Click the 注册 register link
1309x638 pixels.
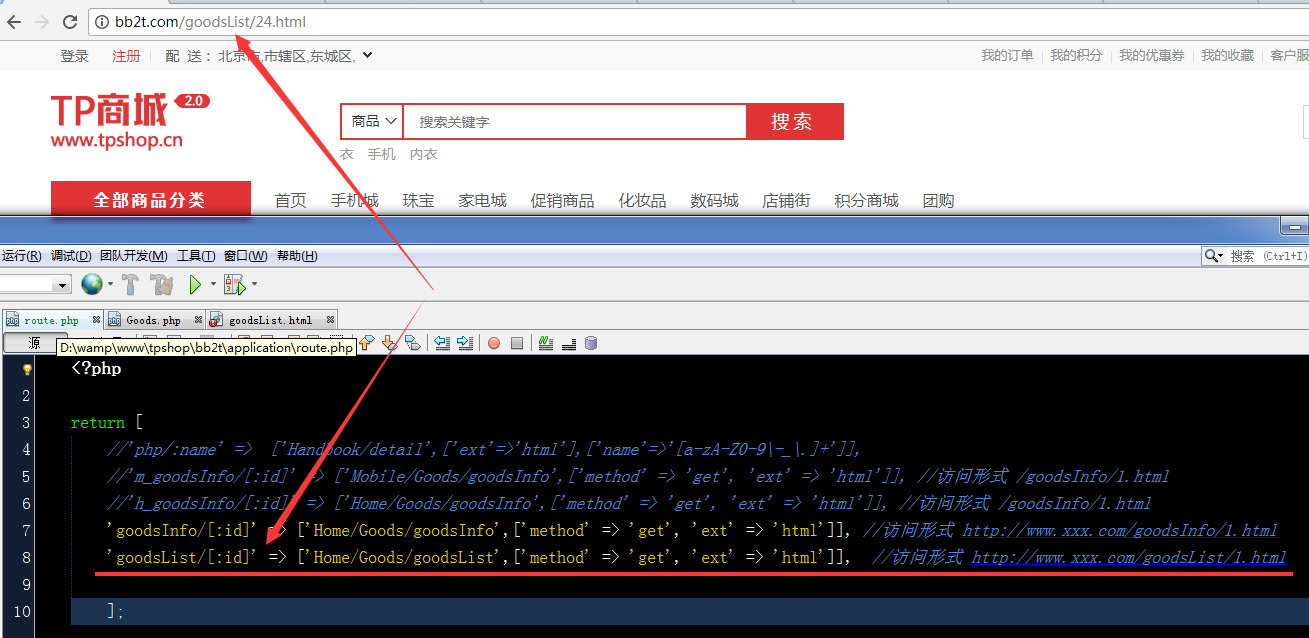[126, 56]
